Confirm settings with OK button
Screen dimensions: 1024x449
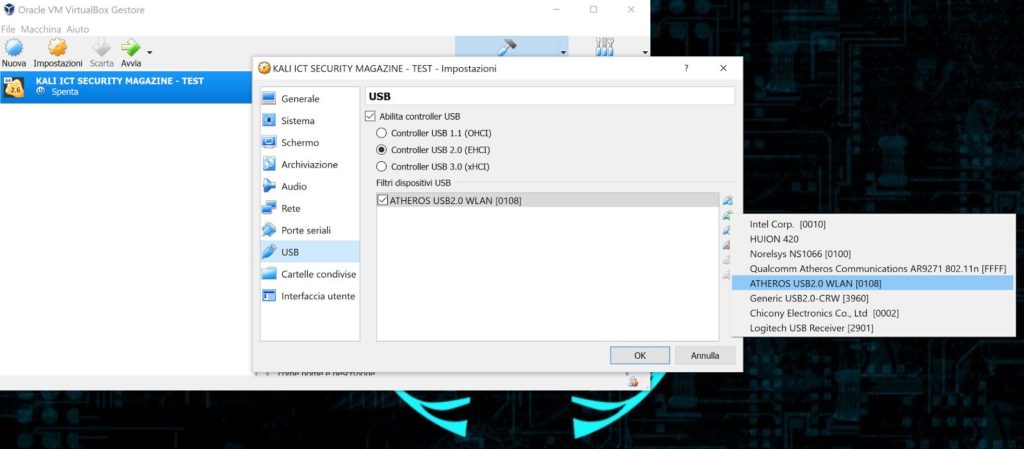[639, 356]
